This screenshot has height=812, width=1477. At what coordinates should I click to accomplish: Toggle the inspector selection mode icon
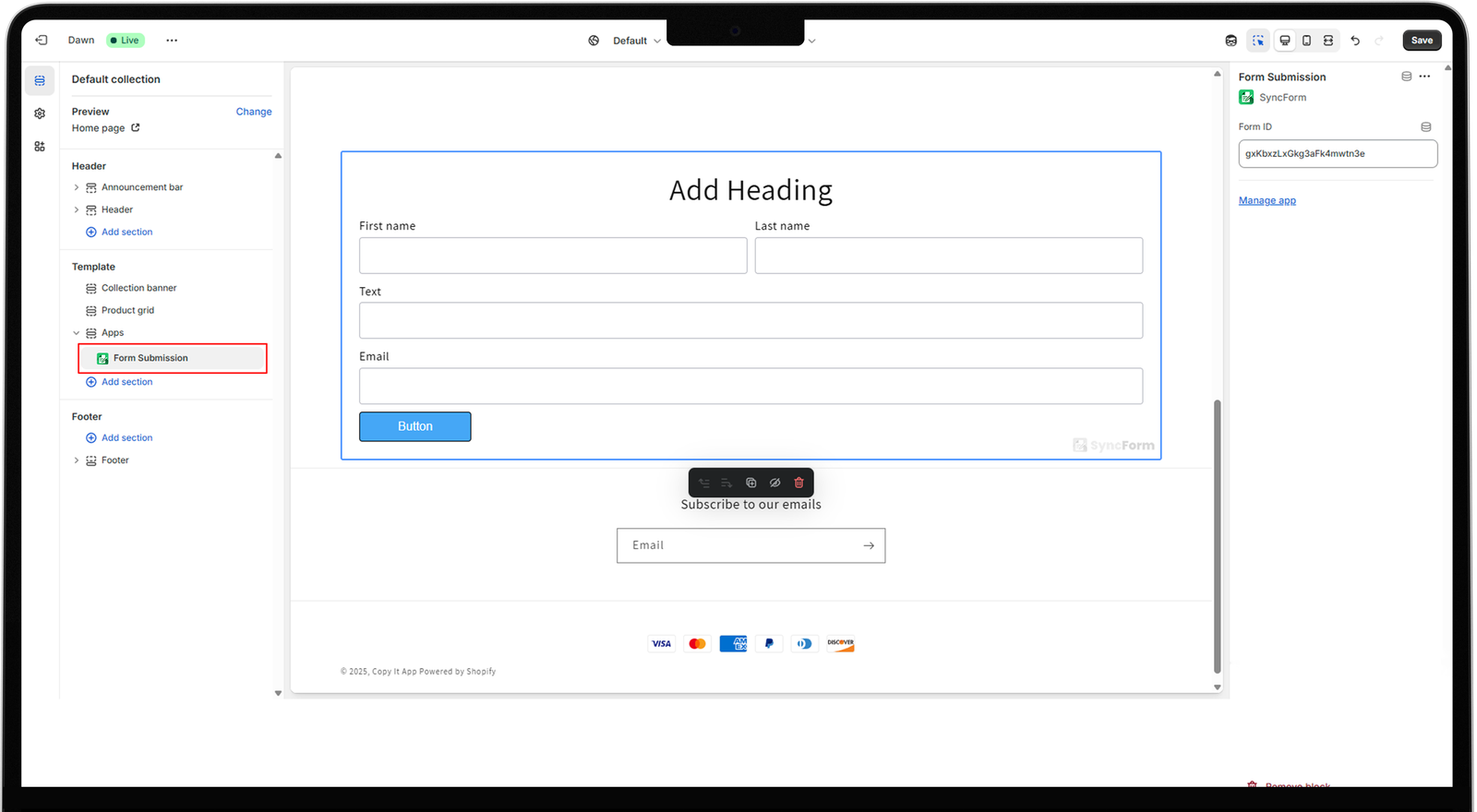coord(1258,41)
